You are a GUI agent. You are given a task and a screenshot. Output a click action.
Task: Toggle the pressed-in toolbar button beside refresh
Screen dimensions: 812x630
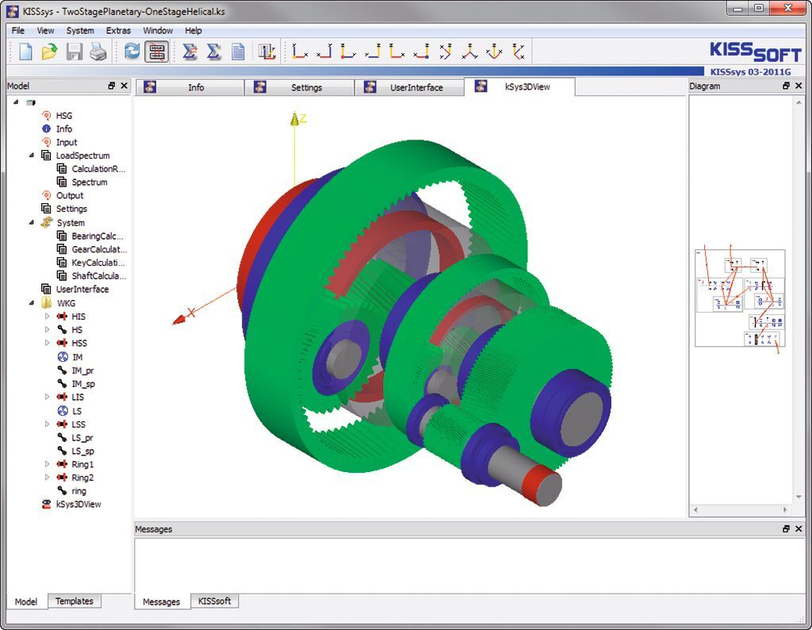coord(156,52)
